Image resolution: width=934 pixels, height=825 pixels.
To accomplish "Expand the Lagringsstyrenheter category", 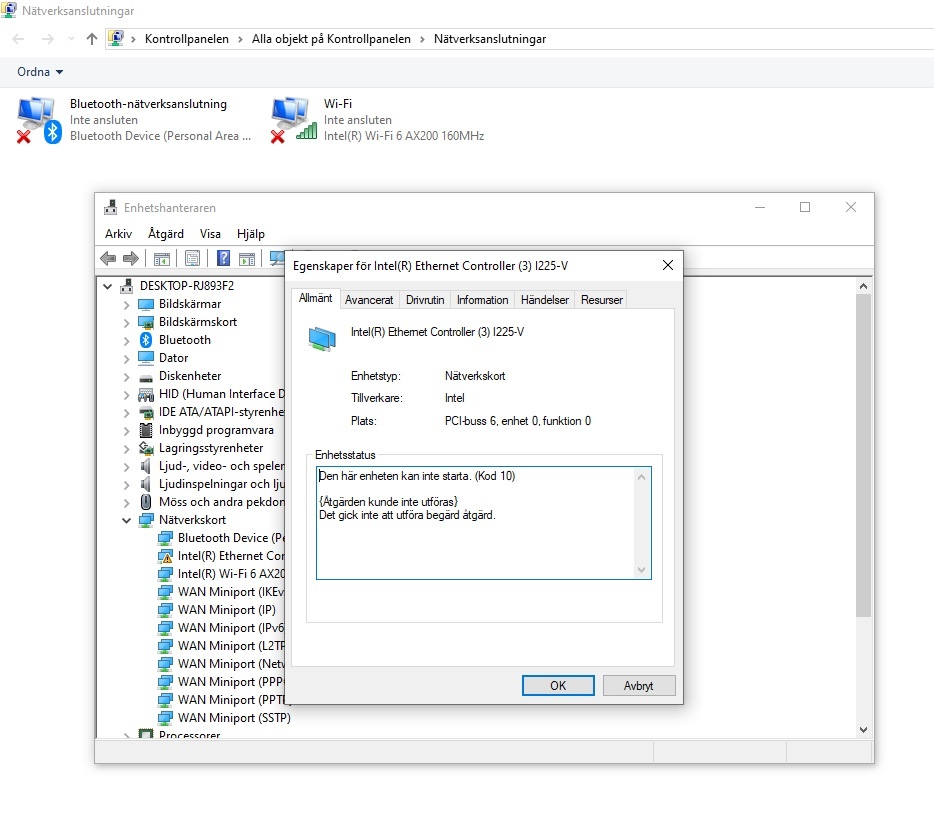I will click(x=126, y=449).
